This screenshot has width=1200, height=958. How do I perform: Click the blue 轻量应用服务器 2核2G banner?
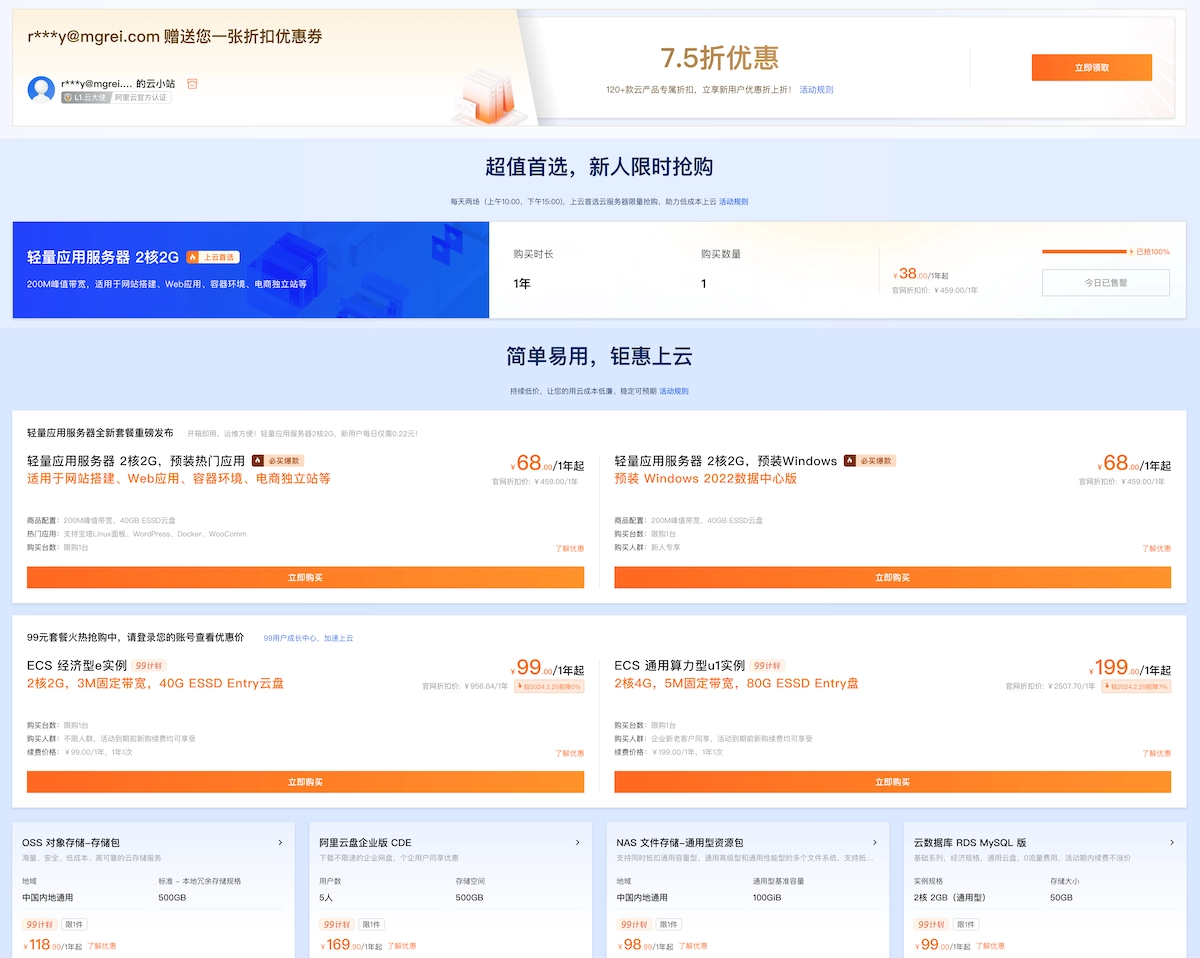(x=250, y=270)
